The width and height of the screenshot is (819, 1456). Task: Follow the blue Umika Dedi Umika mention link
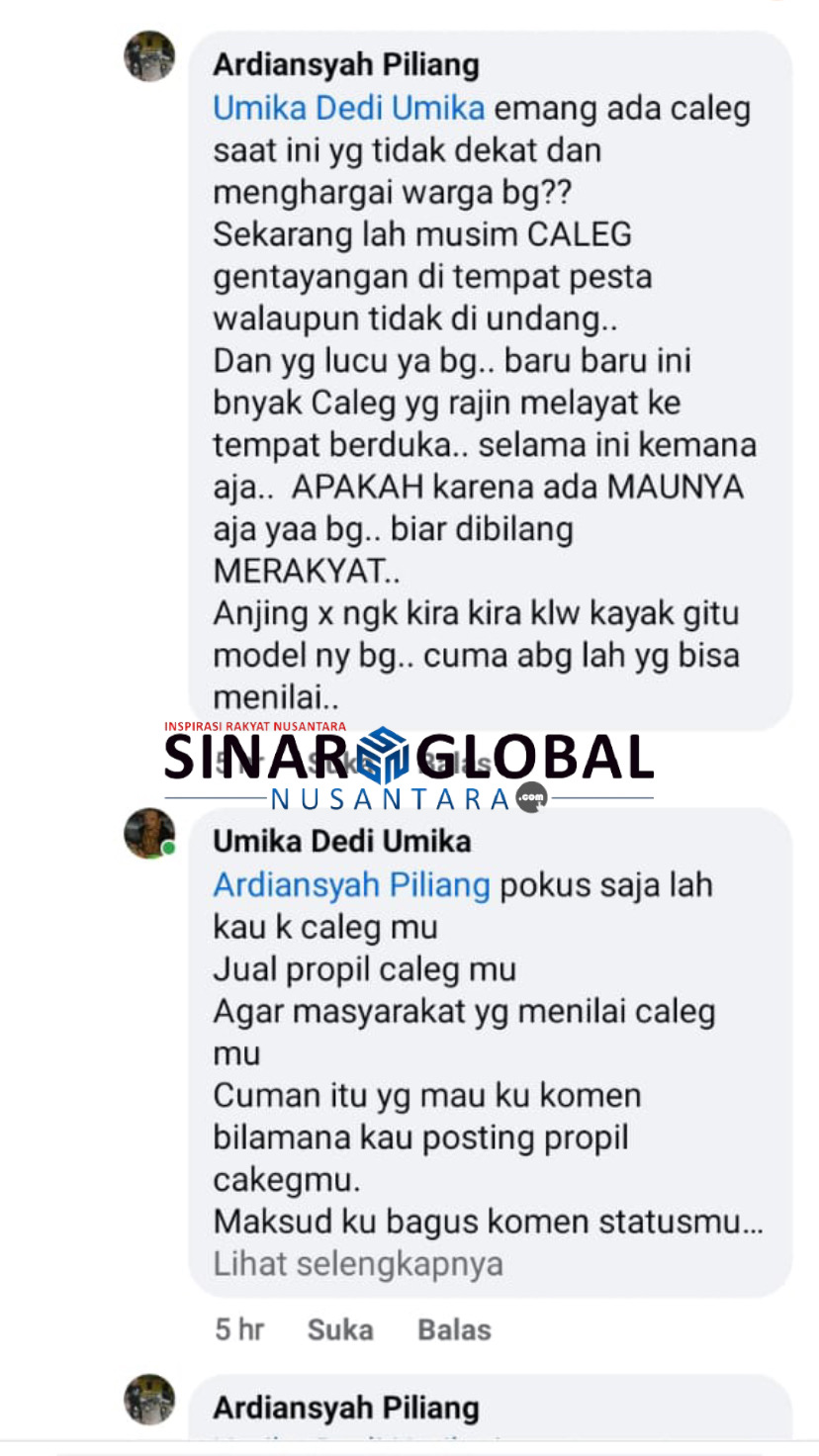349,108
